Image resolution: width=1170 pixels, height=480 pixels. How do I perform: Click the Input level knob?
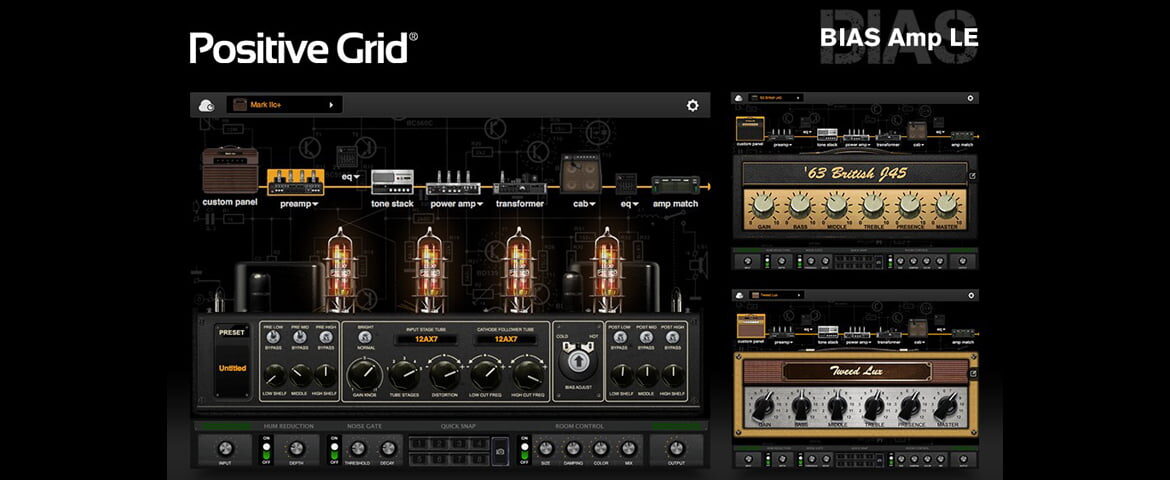point(225,448)
